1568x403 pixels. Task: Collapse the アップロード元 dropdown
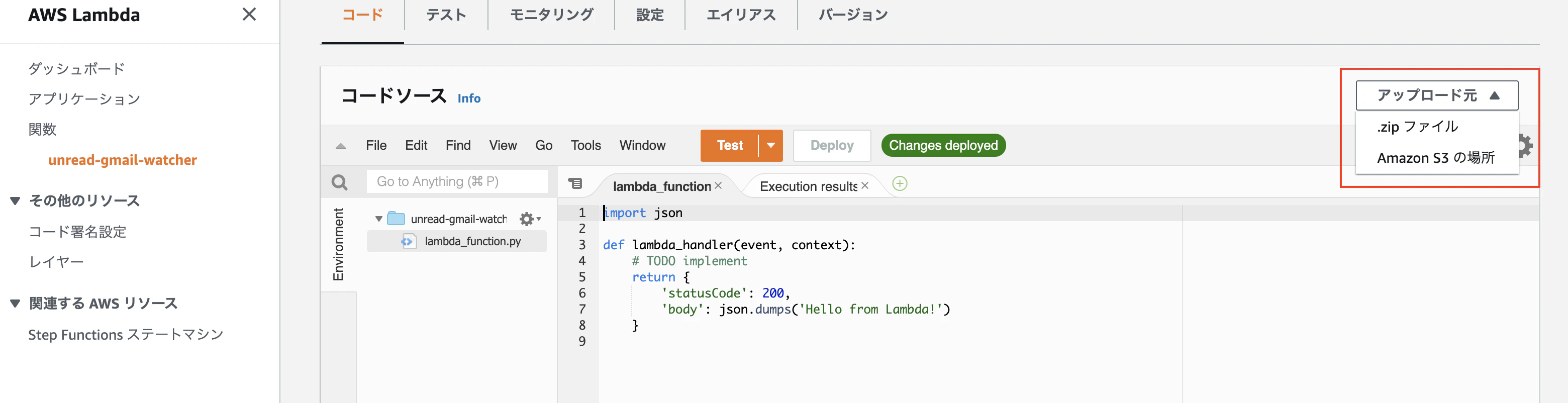point(1436,95)
